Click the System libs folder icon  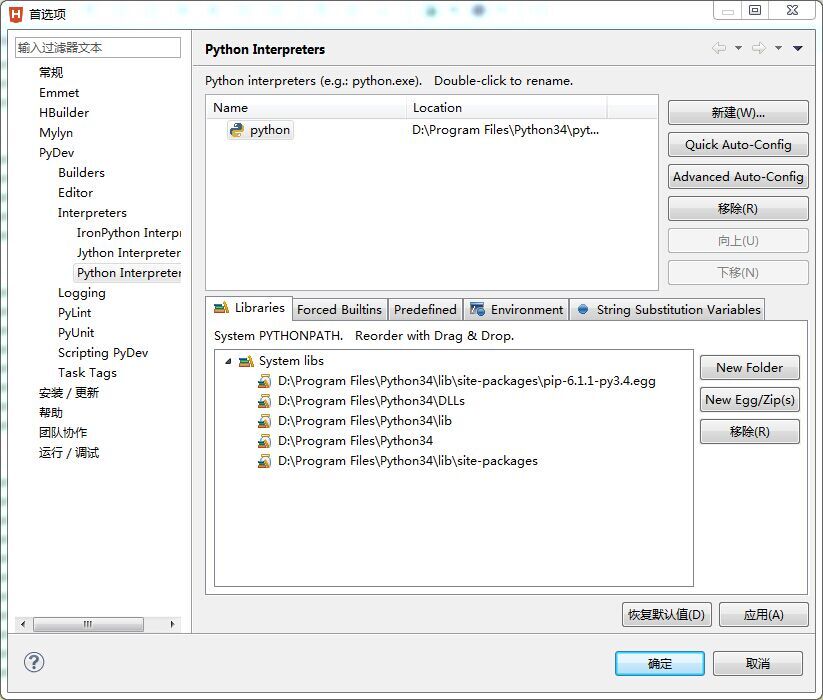[246, 361]
